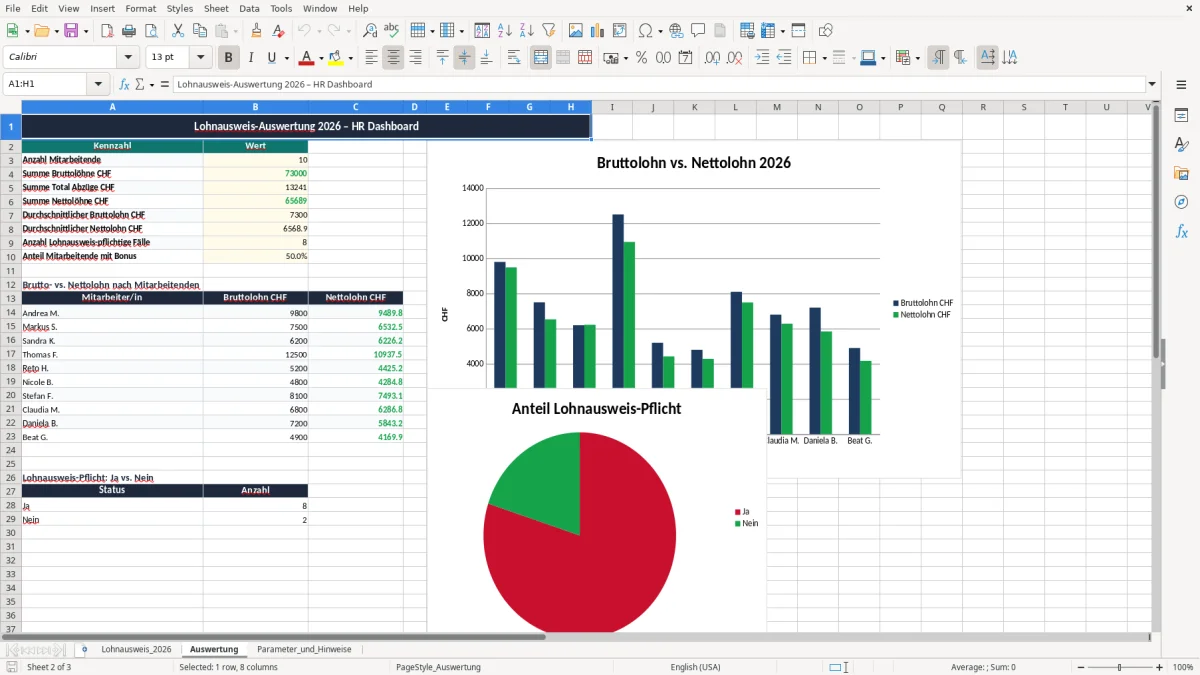Click status bar zoom 100% value

[1183, 667]
